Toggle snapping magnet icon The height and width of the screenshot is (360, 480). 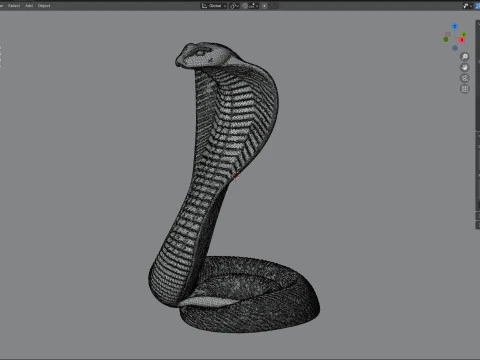(245, 6)
